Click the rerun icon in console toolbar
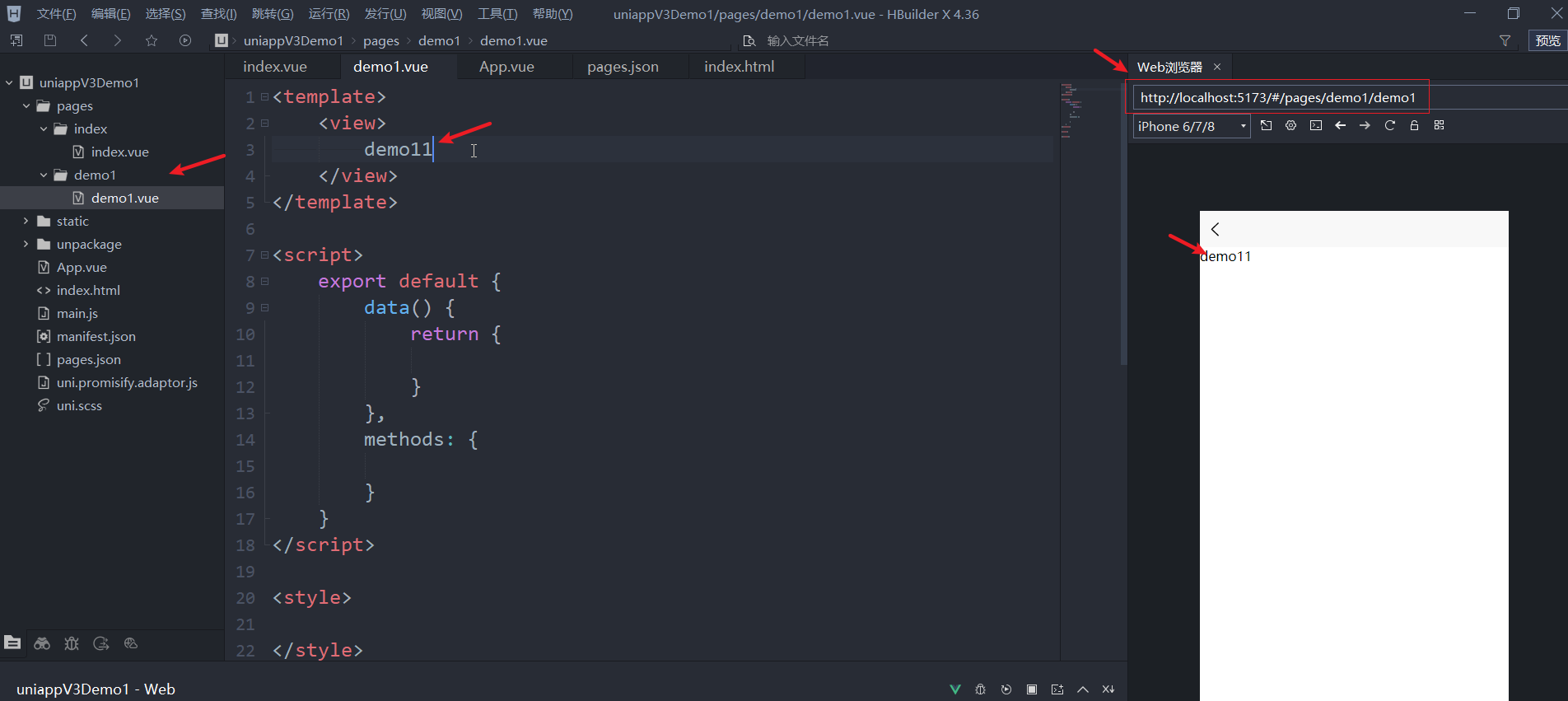Screen dimensions: 1568x701 click(x=1006, y=689)
